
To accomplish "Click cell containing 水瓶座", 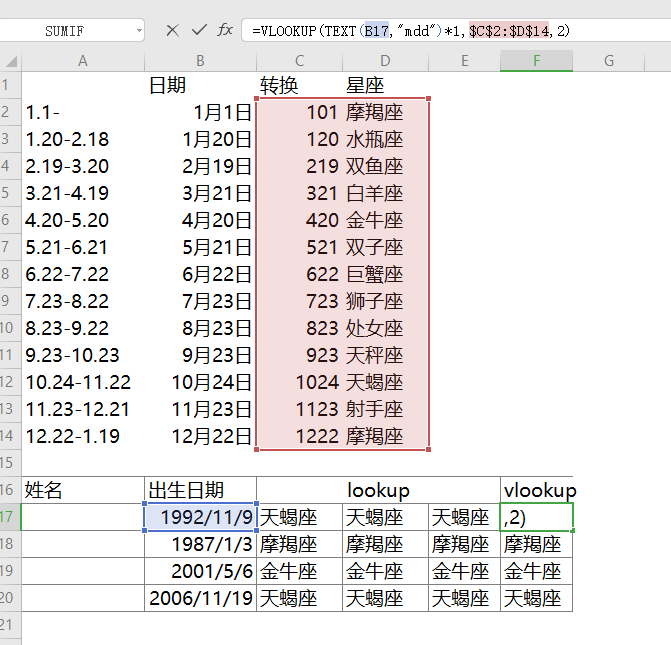I will [385, 139].
